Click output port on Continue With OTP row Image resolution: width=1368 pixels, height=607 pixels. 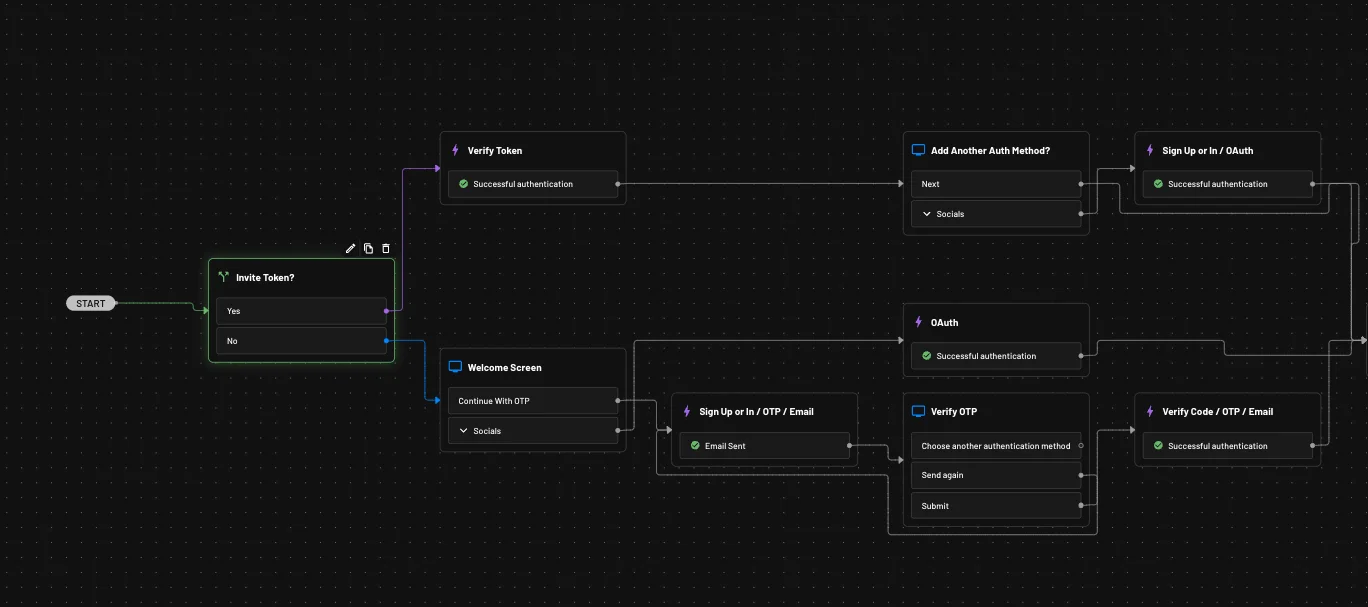[x=618, y=401]
